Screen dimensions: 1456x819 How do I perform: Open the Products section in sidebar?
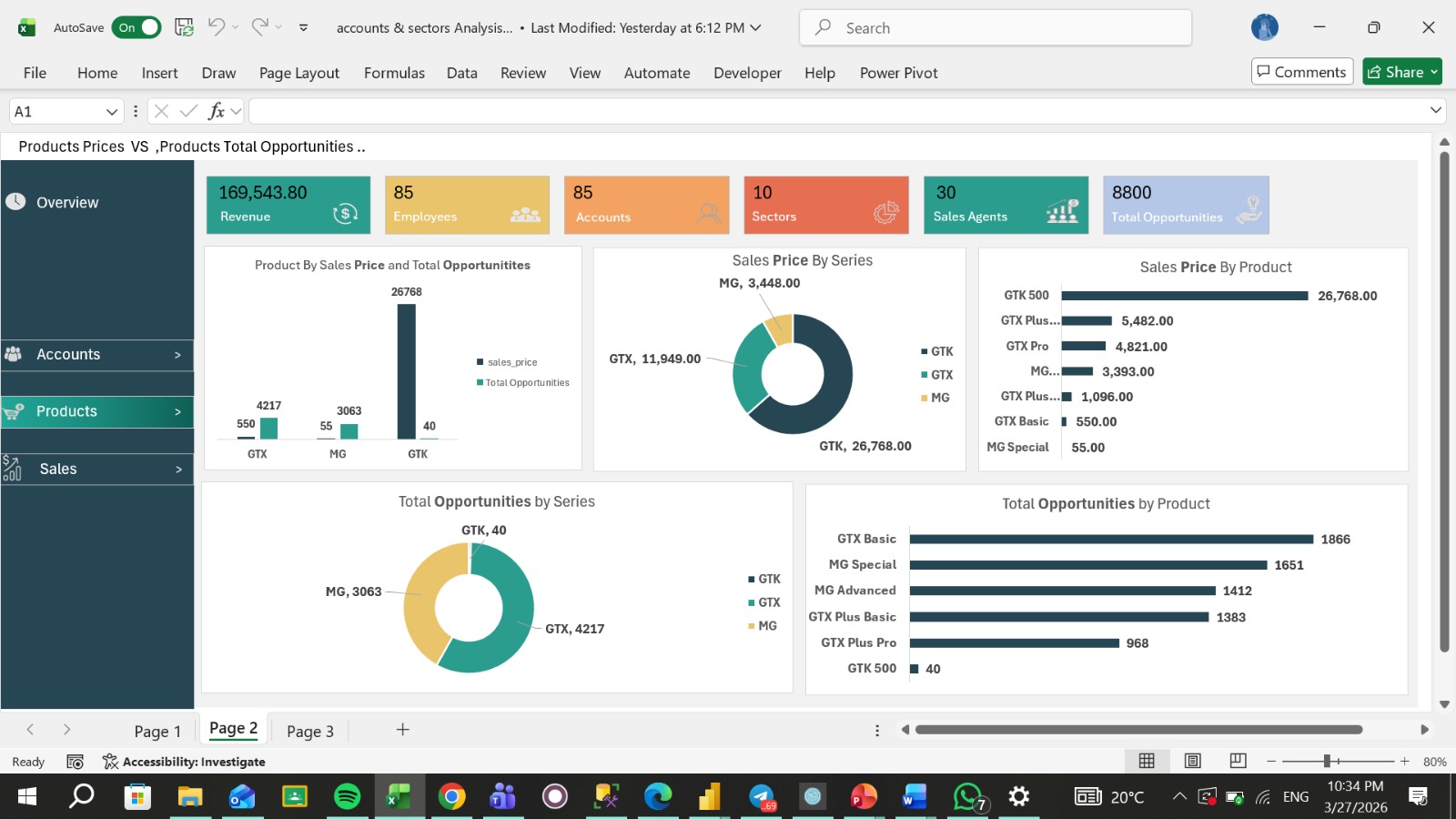pos(97,411)
